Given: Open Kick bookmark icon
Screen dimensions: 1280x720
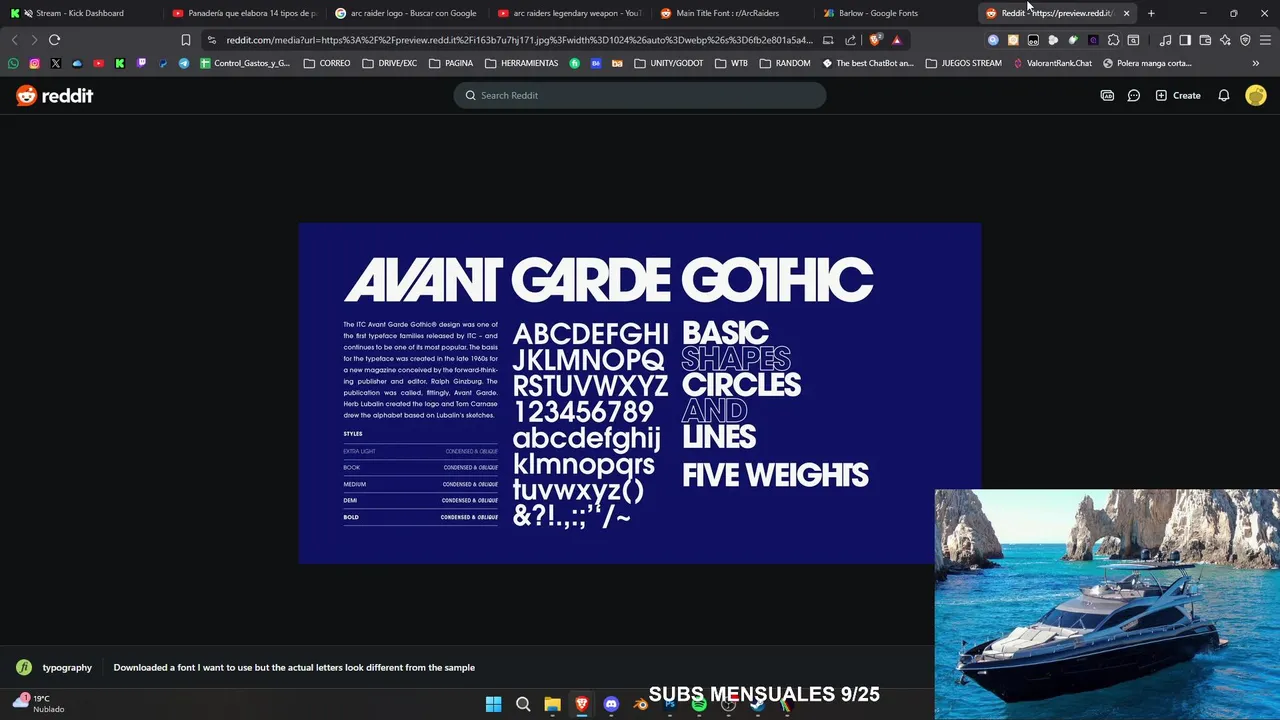Looking at the screenshot, I should [x=120, y=63].
